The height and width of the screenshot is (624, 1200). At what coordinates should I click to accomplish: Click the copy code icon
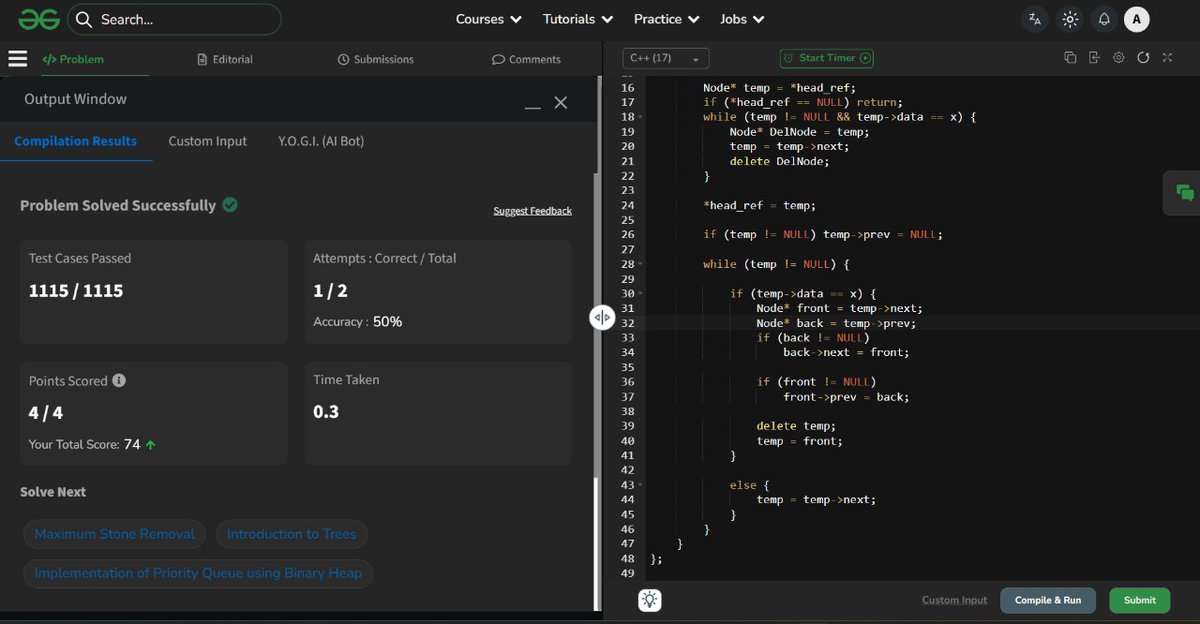pos(1070,58)
